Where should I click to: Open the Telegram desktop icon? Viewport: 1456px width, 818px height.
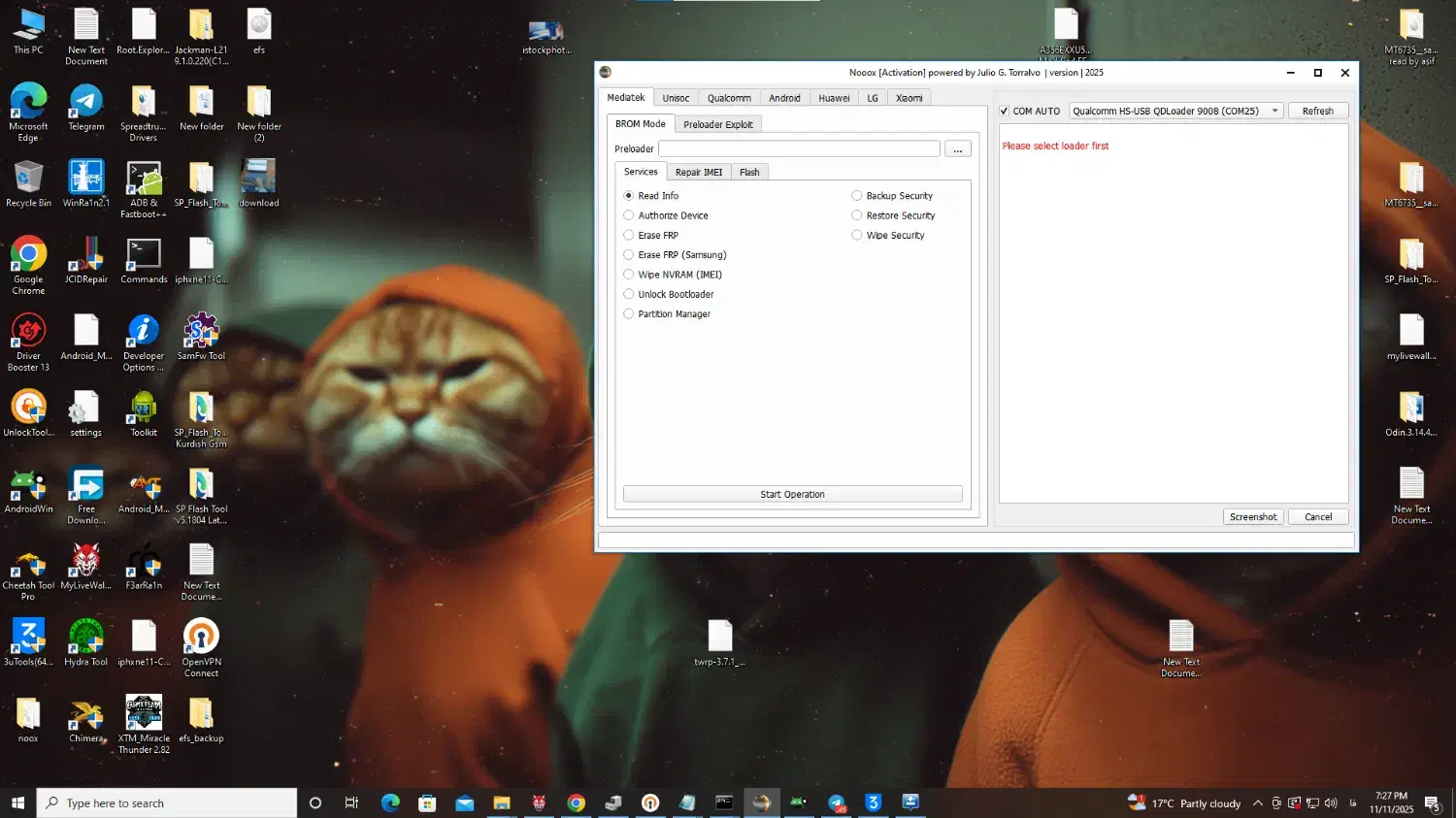pos(86,102)
